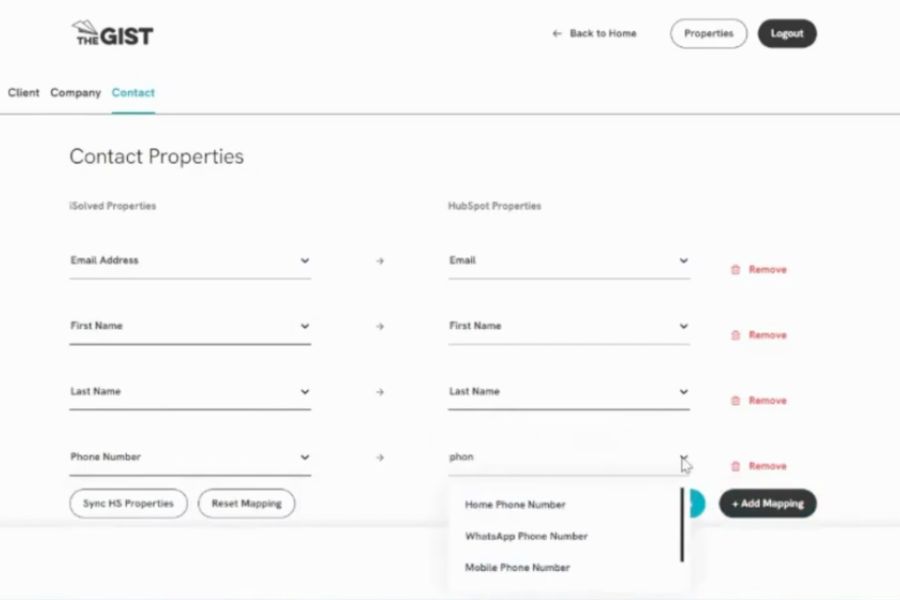
Task: Open the HubSpot First Name dropdown
Action: click(x=569, y=326)
